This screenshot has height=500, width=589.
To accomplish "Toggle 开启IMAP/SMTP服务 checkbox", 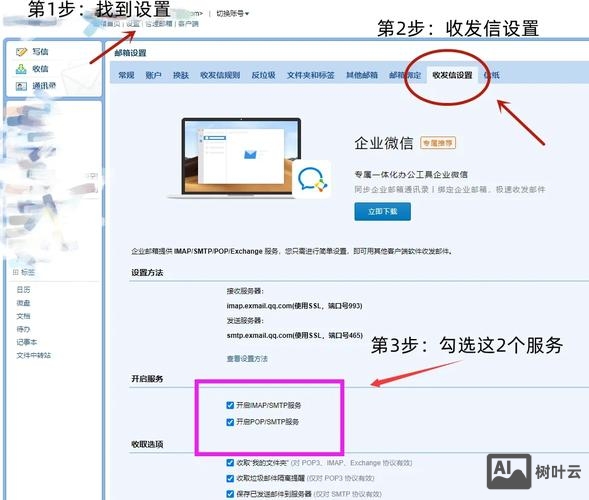I will click(x=230, y=405).
